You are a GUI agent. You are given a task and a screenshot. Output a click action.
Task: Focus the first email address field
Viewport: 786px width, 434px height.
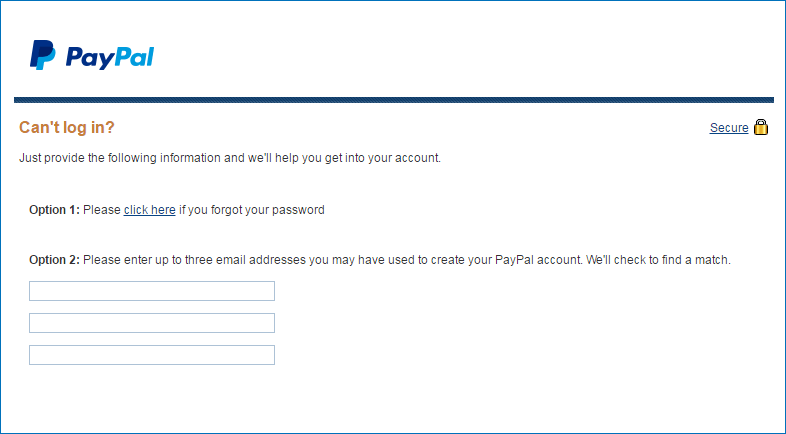pyautogui.click(x=152, y=291)
